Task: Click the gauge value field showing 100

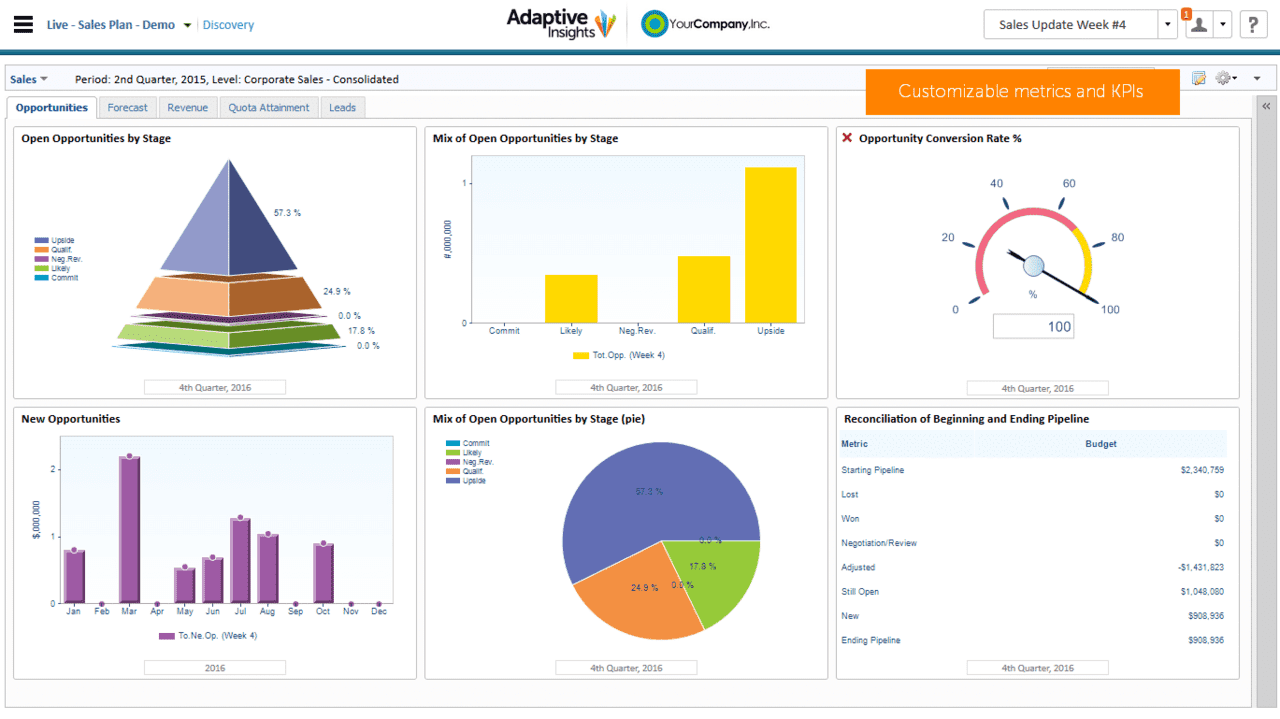Action: [x=1033, y=326]
